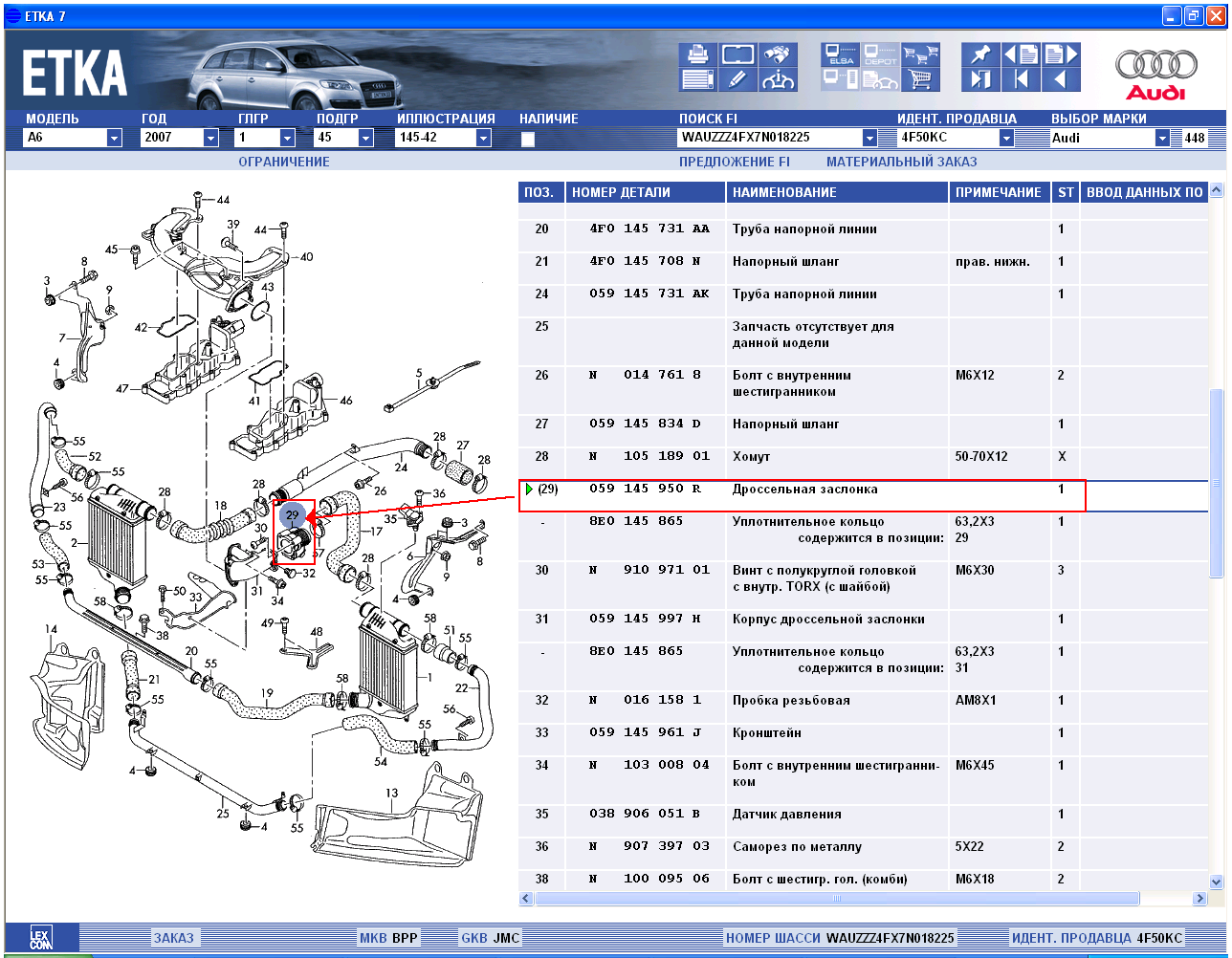Image resolution: width=1232 pixels, height=958 pixels.
Task: Click the parts list vertical scrollbar thumb
Action: point(1217,483)
